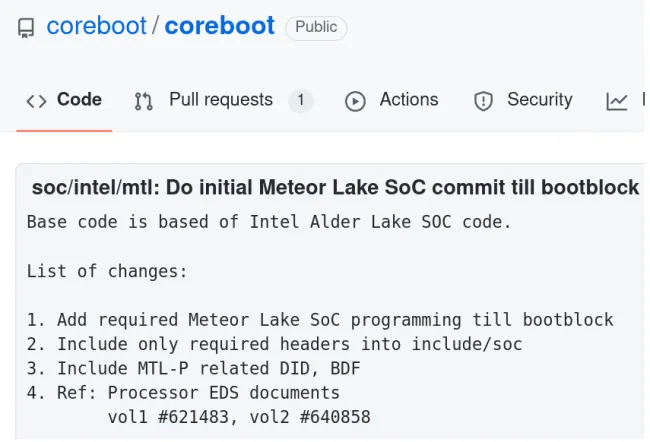Screen dimensions: 650x442
Task: Open the bold coreboot repository name link
Action: (220, 26)
